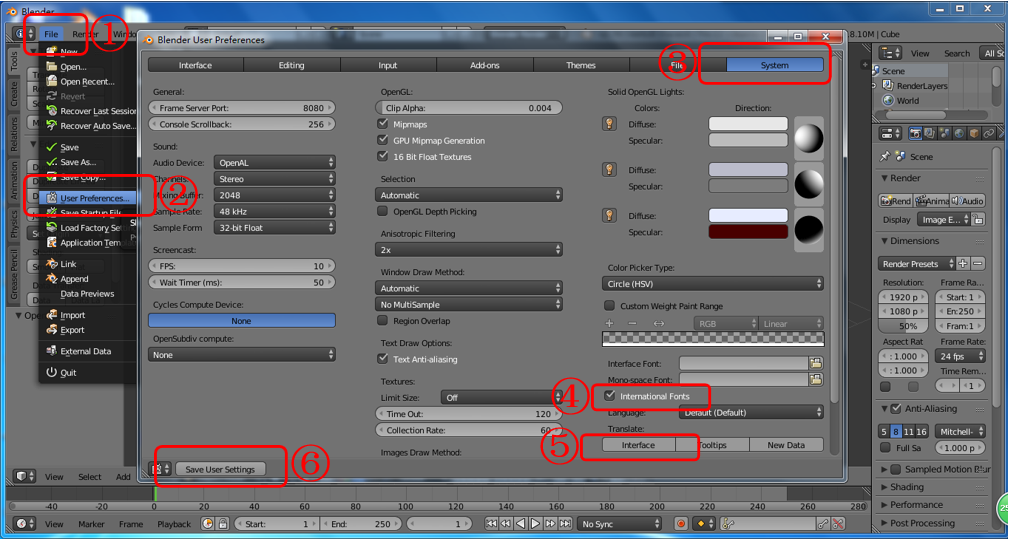Open the Object properties cube tab icon
This screenshot has height=539, width=1009.
pyautogui.click(x=974, y=133)
